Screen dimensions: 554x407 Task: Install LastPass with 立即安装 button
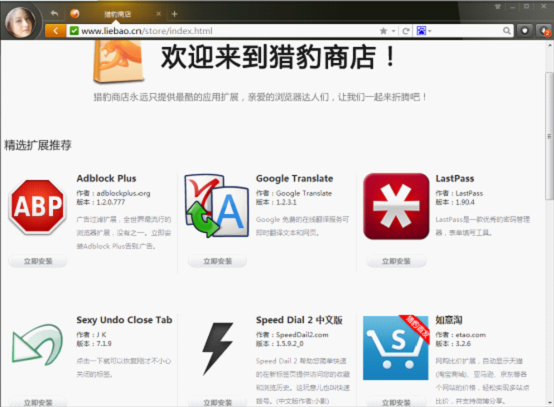click(x=396, y=261)
